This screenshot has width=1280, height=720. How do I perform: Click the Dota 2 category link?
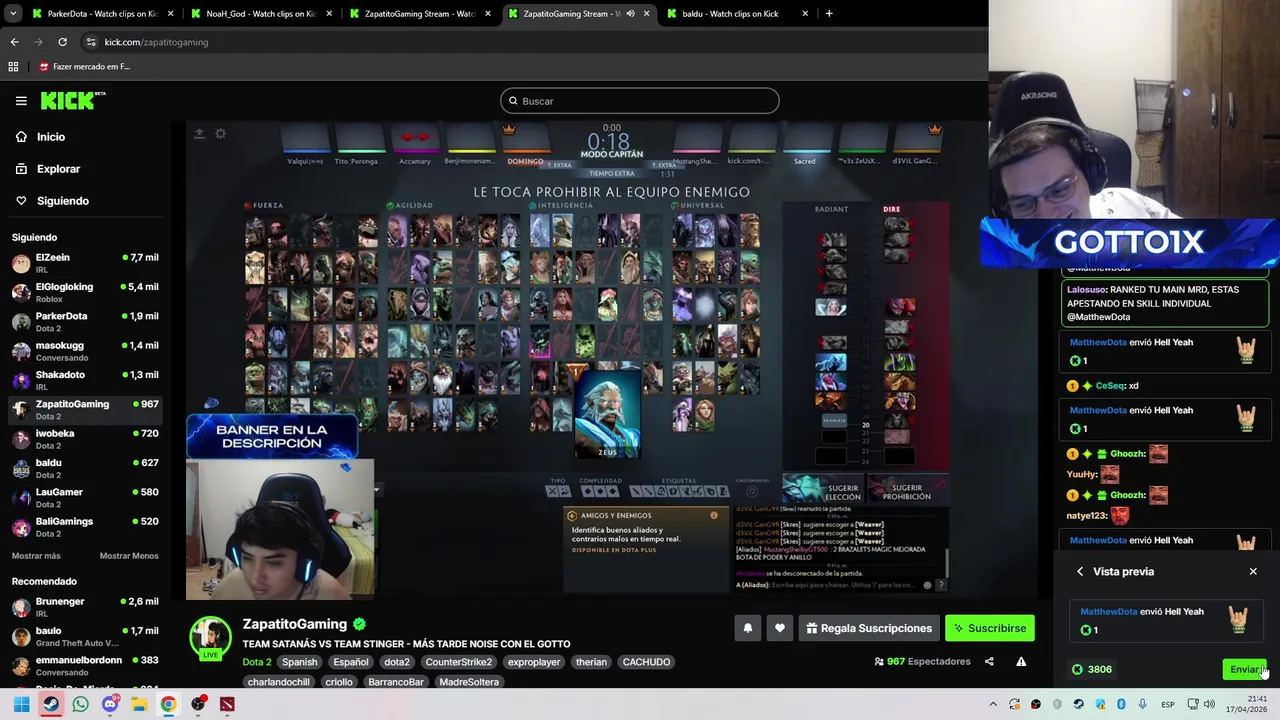click(x=256, y=662)
